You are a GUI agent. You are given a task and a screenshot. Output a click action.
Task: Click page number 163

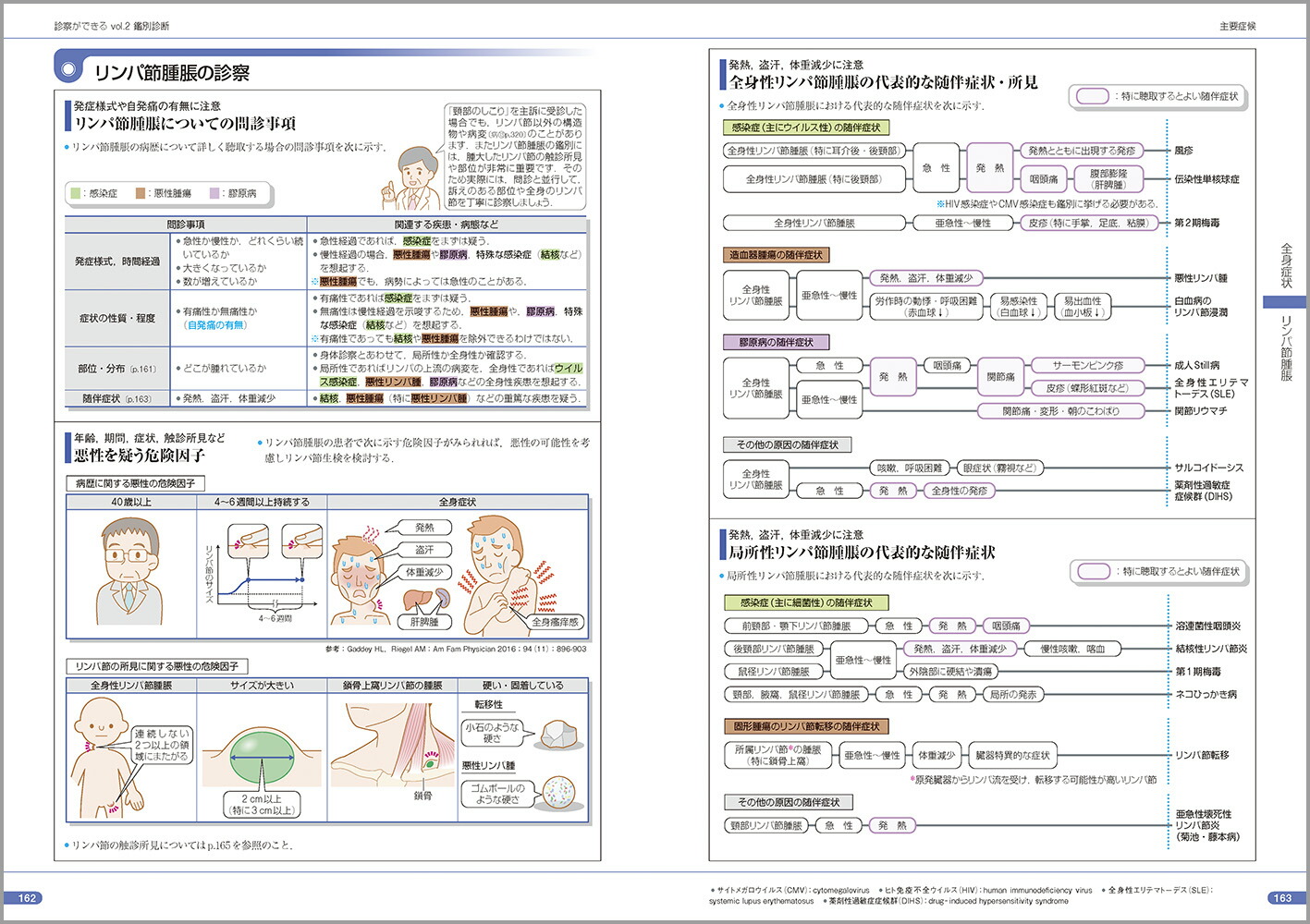pos(1281,895)
